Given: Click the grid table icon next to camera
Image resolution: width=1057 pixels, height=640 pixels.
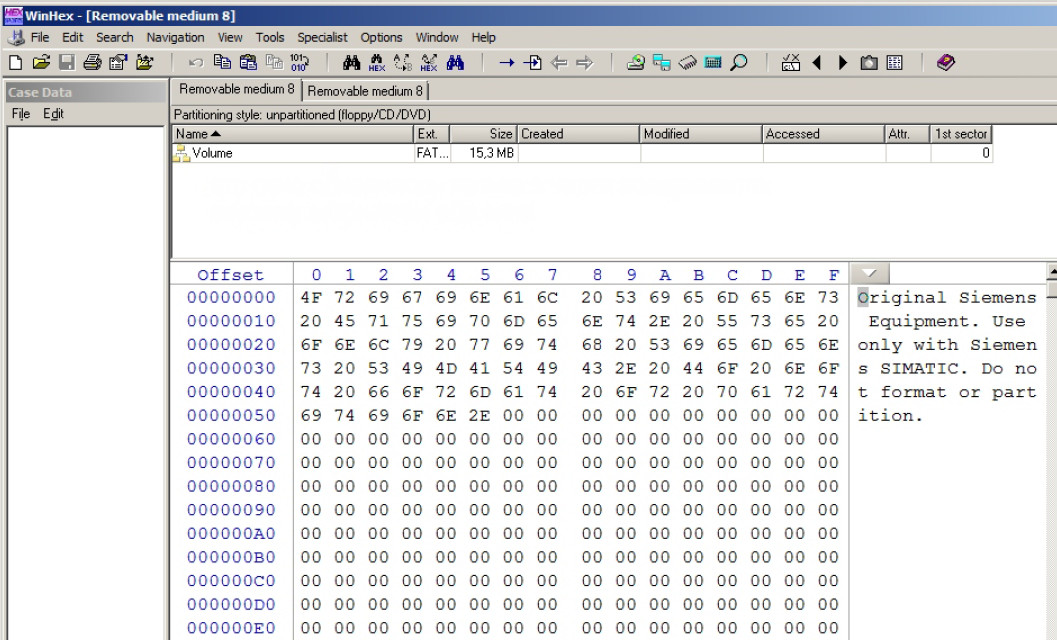Looking at the screenshot, I should [x=895, y=63].
